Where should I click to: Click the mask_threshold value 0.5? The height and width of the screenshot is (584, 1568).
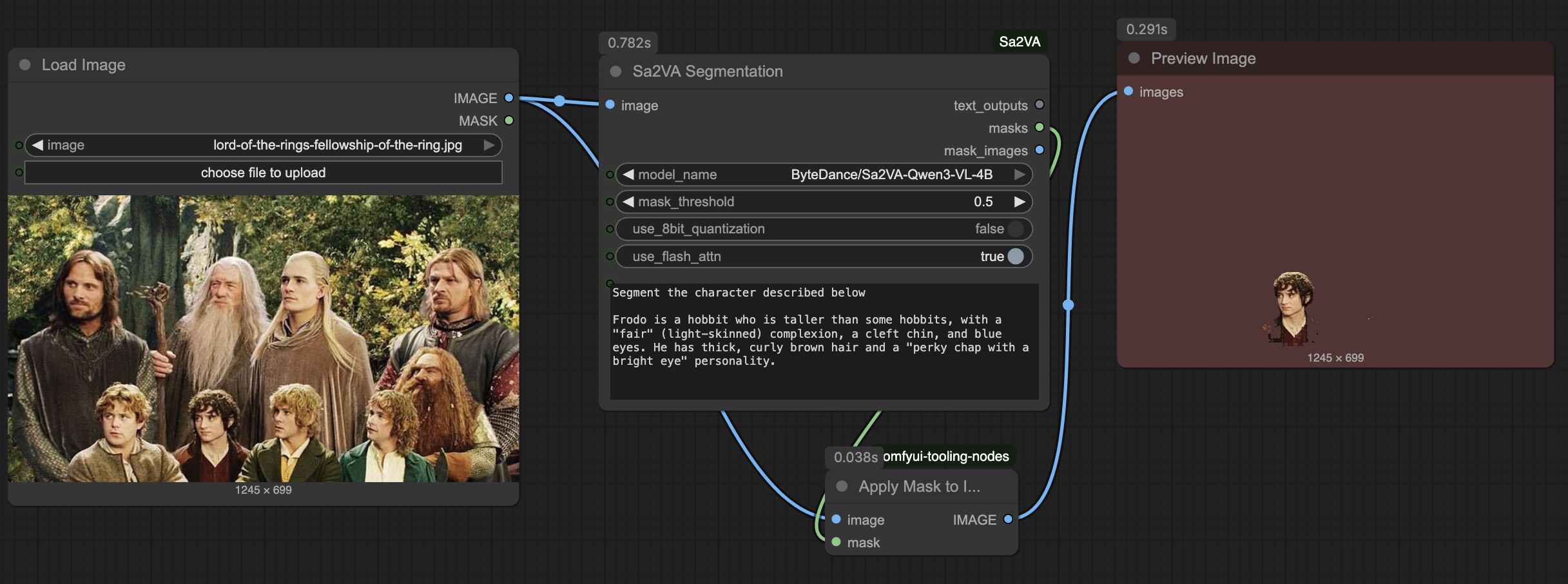(x=983, y=202)
